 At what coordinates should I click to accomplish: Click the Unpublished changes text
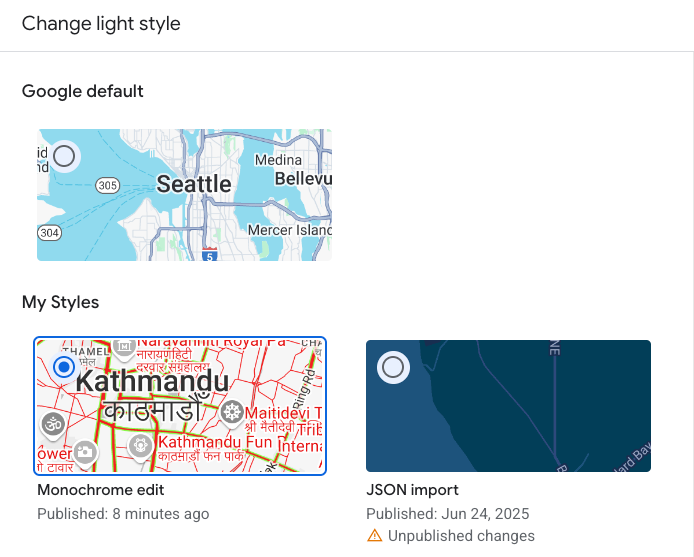pos(461,536)
